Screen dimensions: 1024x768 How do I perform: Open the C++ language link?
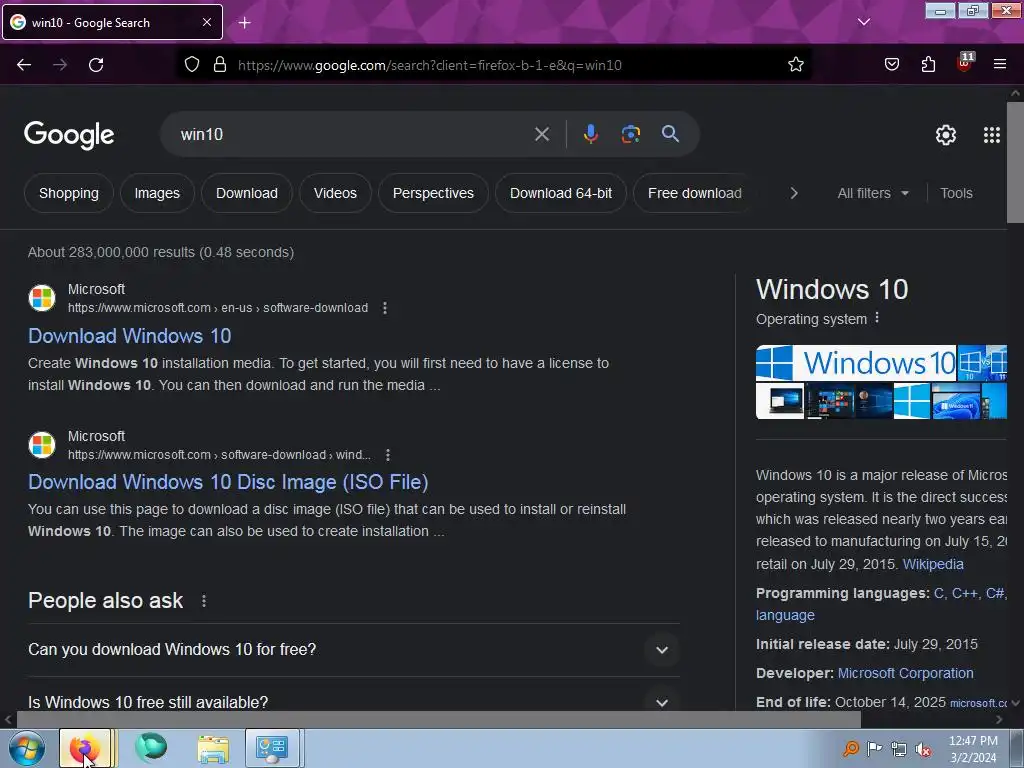click(x=965, y=593)
